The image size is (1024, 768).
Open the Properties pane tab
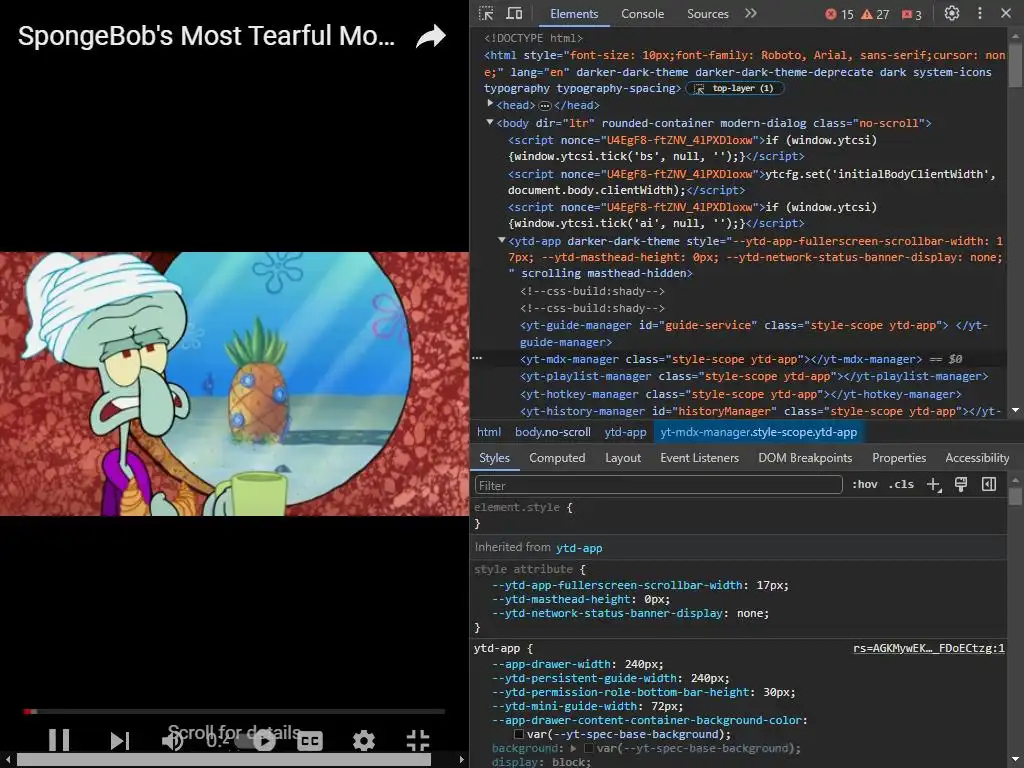click(x=899, y=458)
